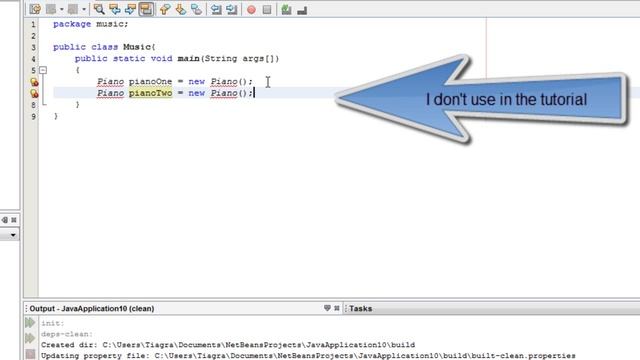The height and width of the screenshot is (360, 640).
Task: Start macro recording with red circle icon
Action: (x=251, y=9)
